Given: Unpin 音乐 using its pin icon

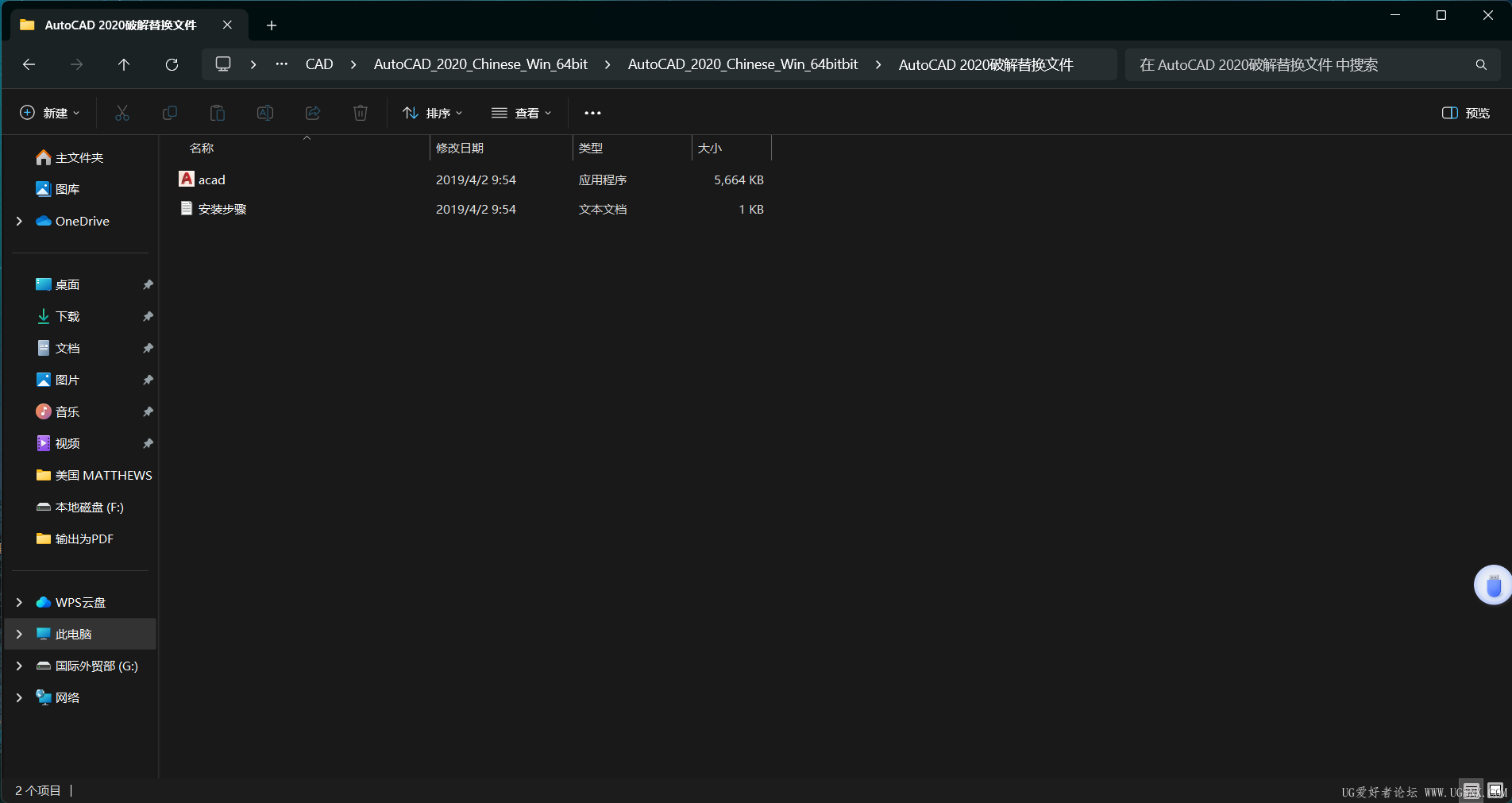Looking at the screenshot, I should click(148, 411).
